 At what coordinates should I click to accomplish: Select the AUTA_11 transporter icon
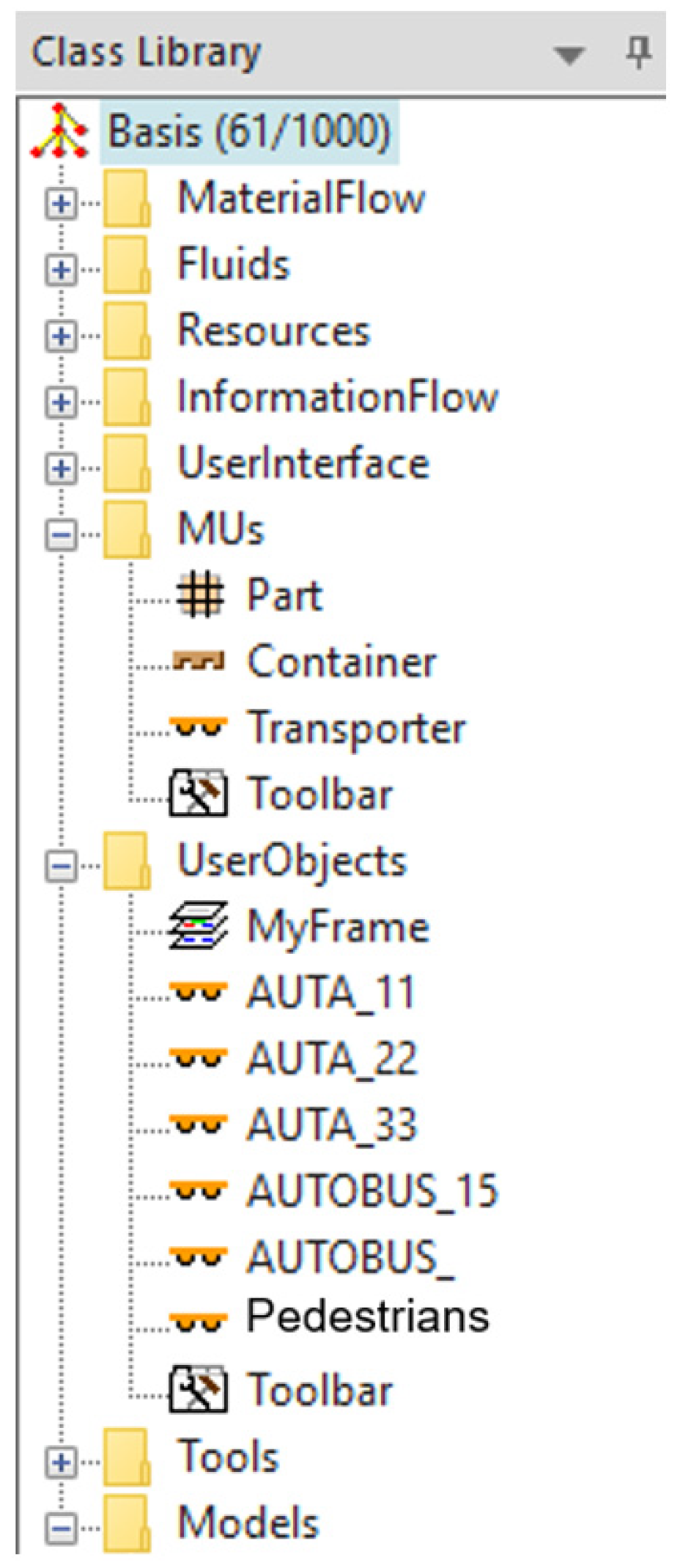point(199,992)
